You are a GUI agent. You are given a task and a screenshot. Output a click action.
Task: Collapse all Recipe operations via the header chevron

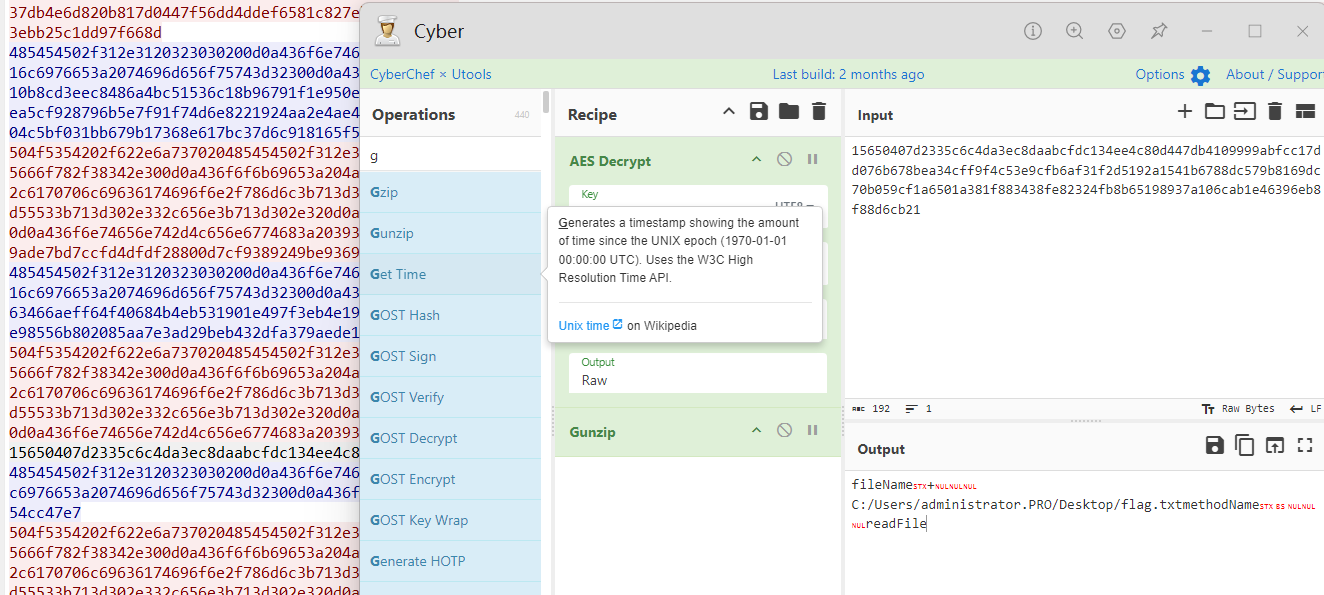click(729, 112)
